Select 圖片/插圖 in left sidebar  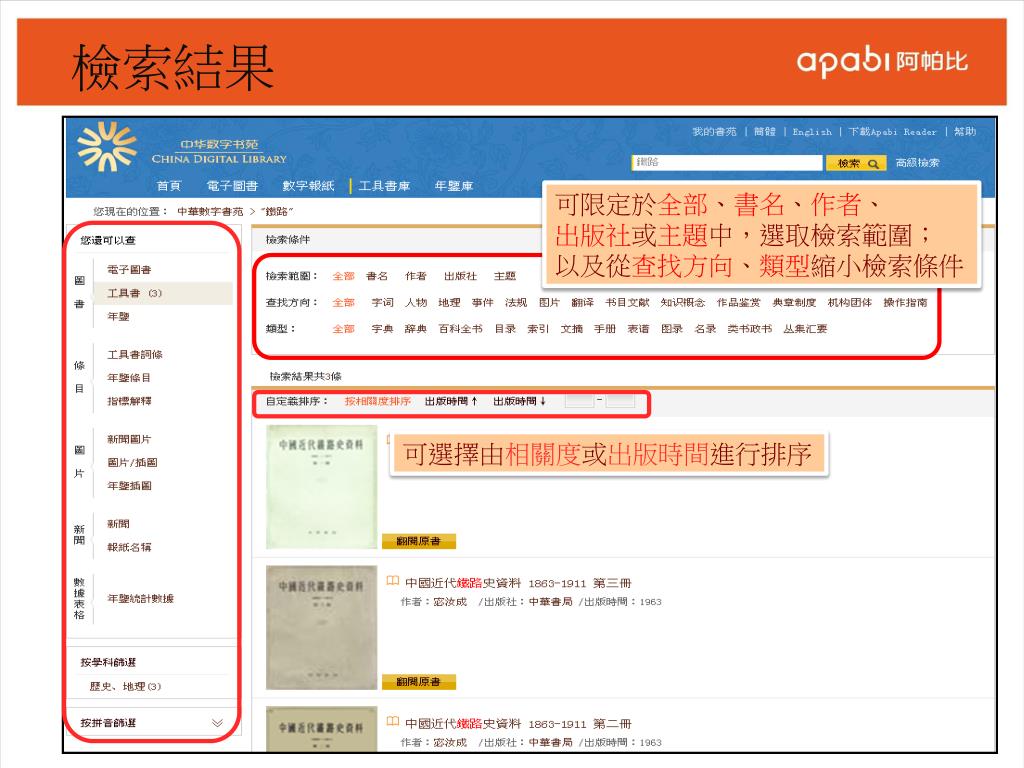coord(132,462)
